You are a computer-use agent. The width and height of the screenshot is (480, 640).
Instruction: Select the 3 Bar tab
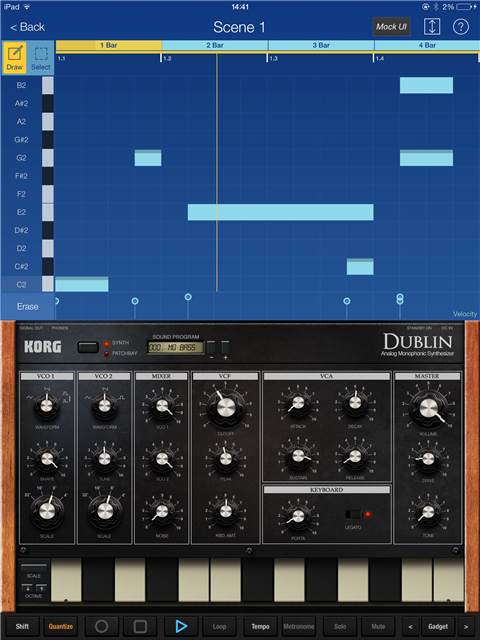point(321,45)
